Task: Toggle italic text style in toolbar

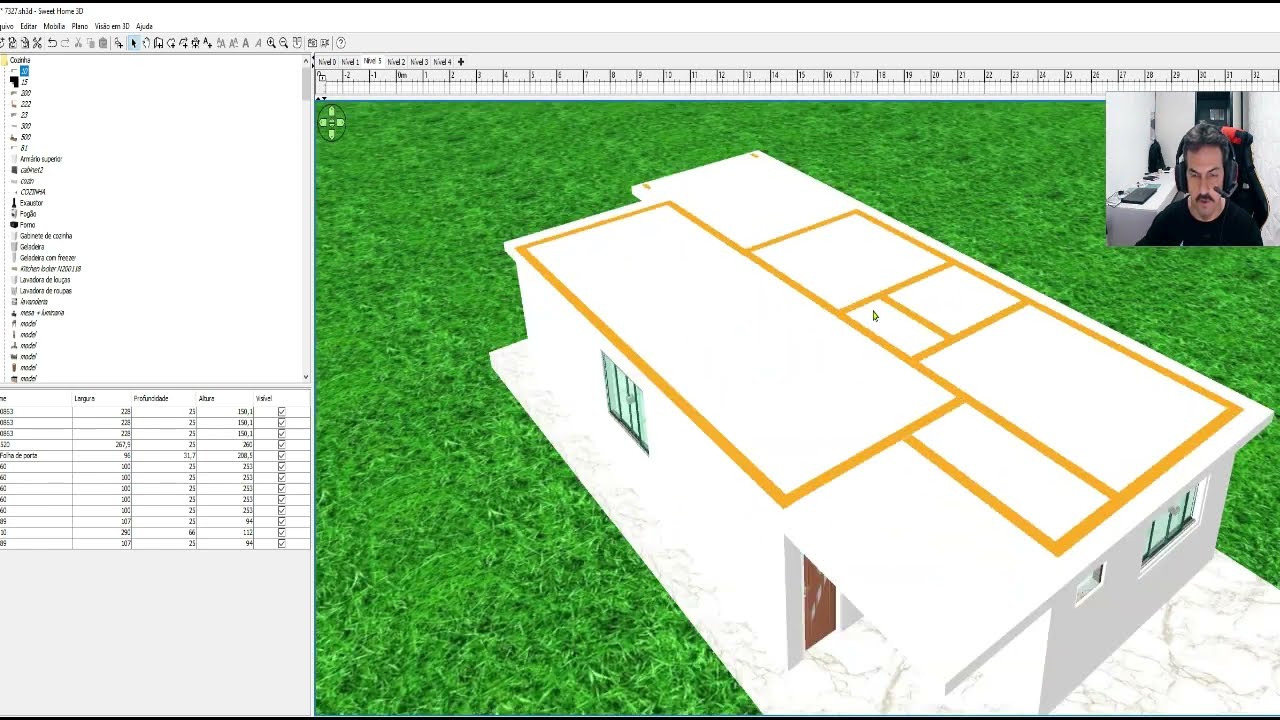Action: click(x=257, y=43)
